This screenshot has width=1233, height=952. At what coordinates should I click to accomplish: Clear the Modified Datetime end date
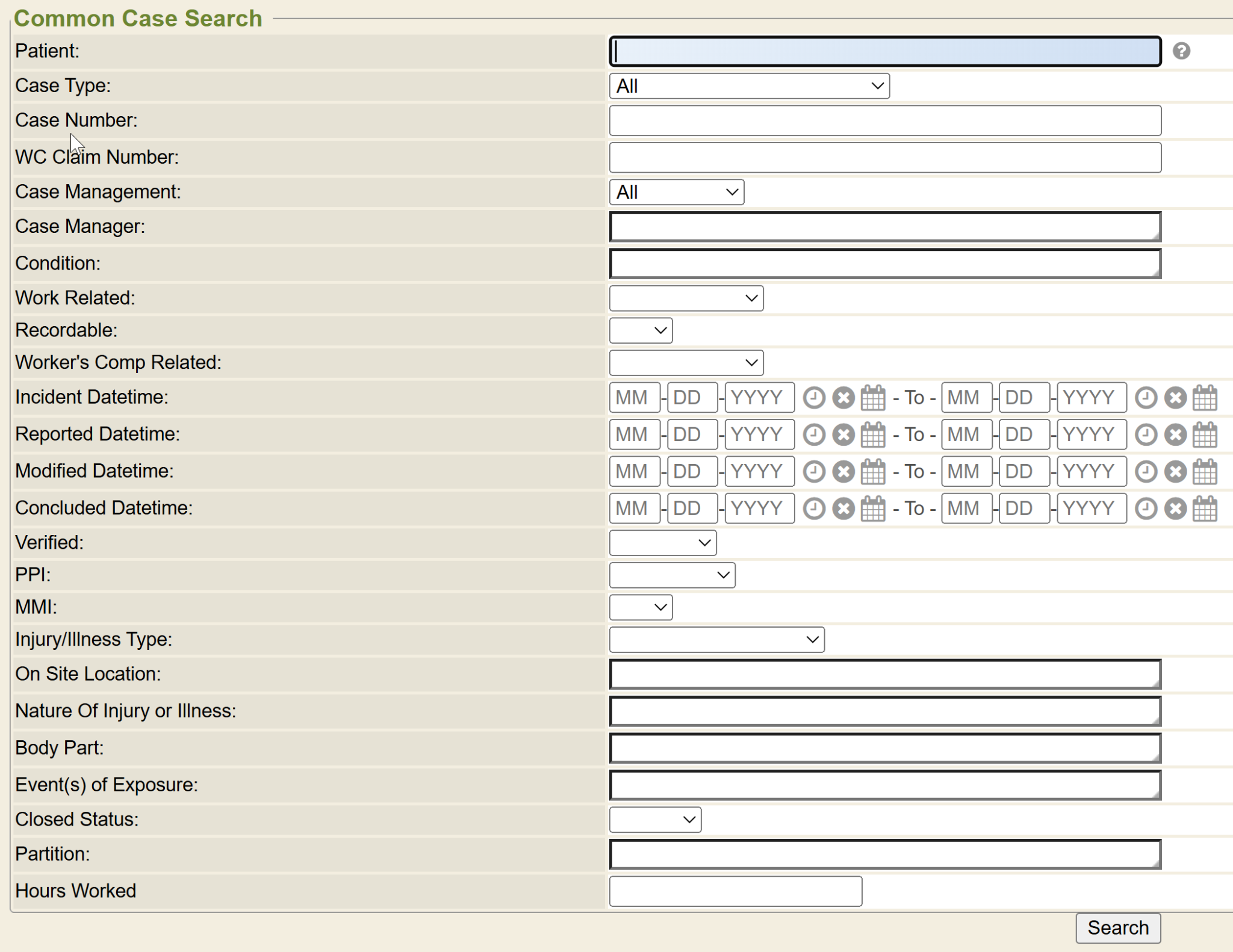coord(1175,472)
